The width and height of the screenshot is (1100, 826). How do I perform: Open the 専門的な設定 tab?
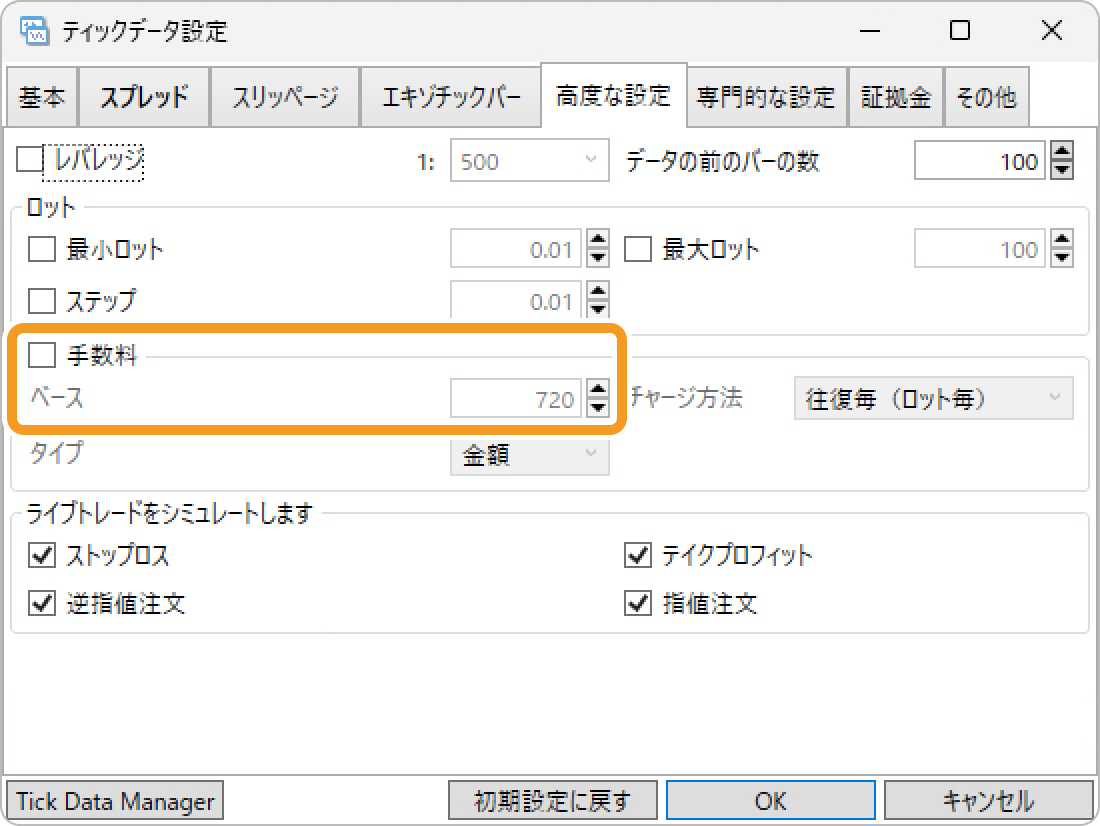pos(766,97)
